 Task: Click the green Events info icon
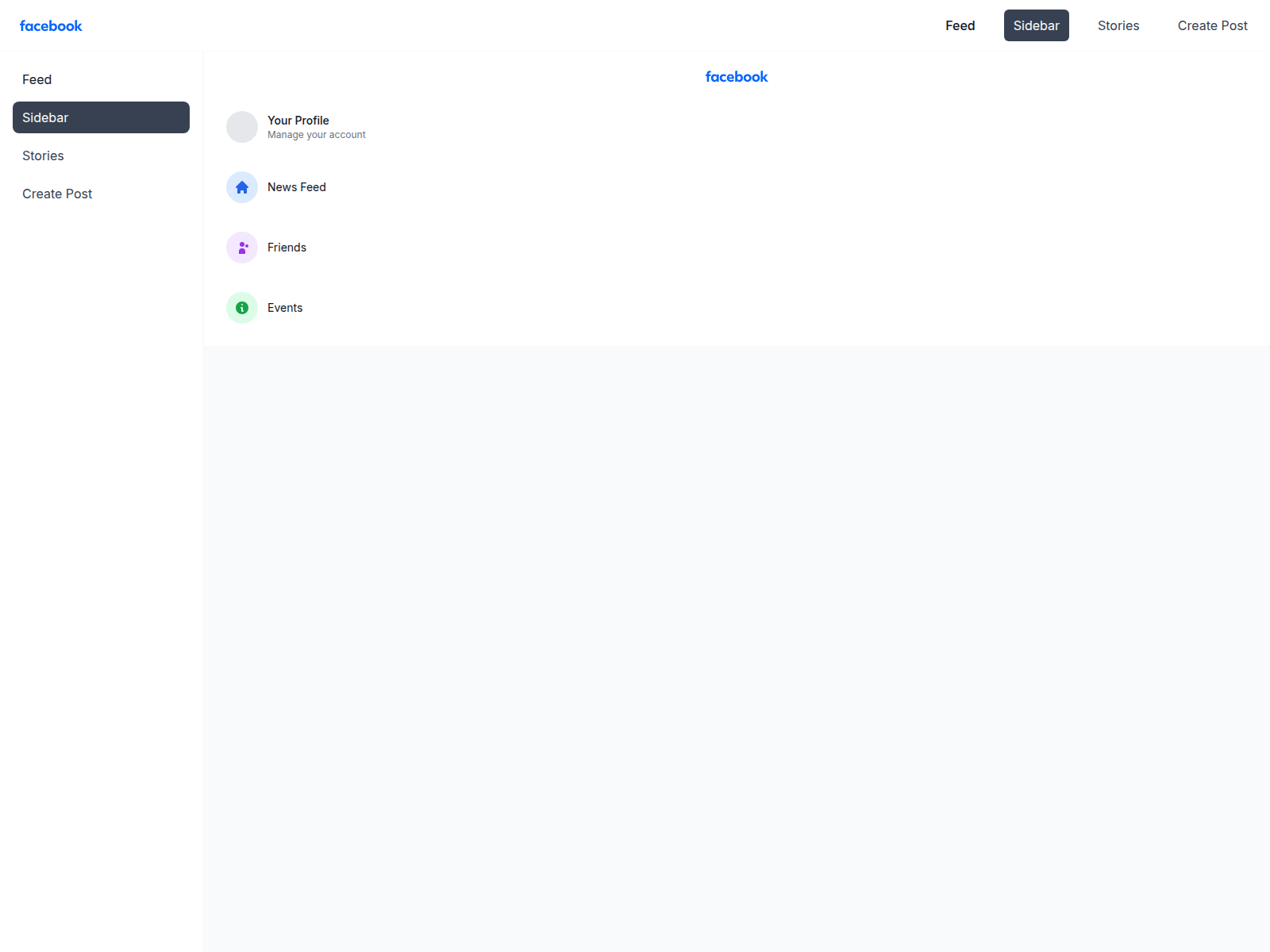click(242, 308)
